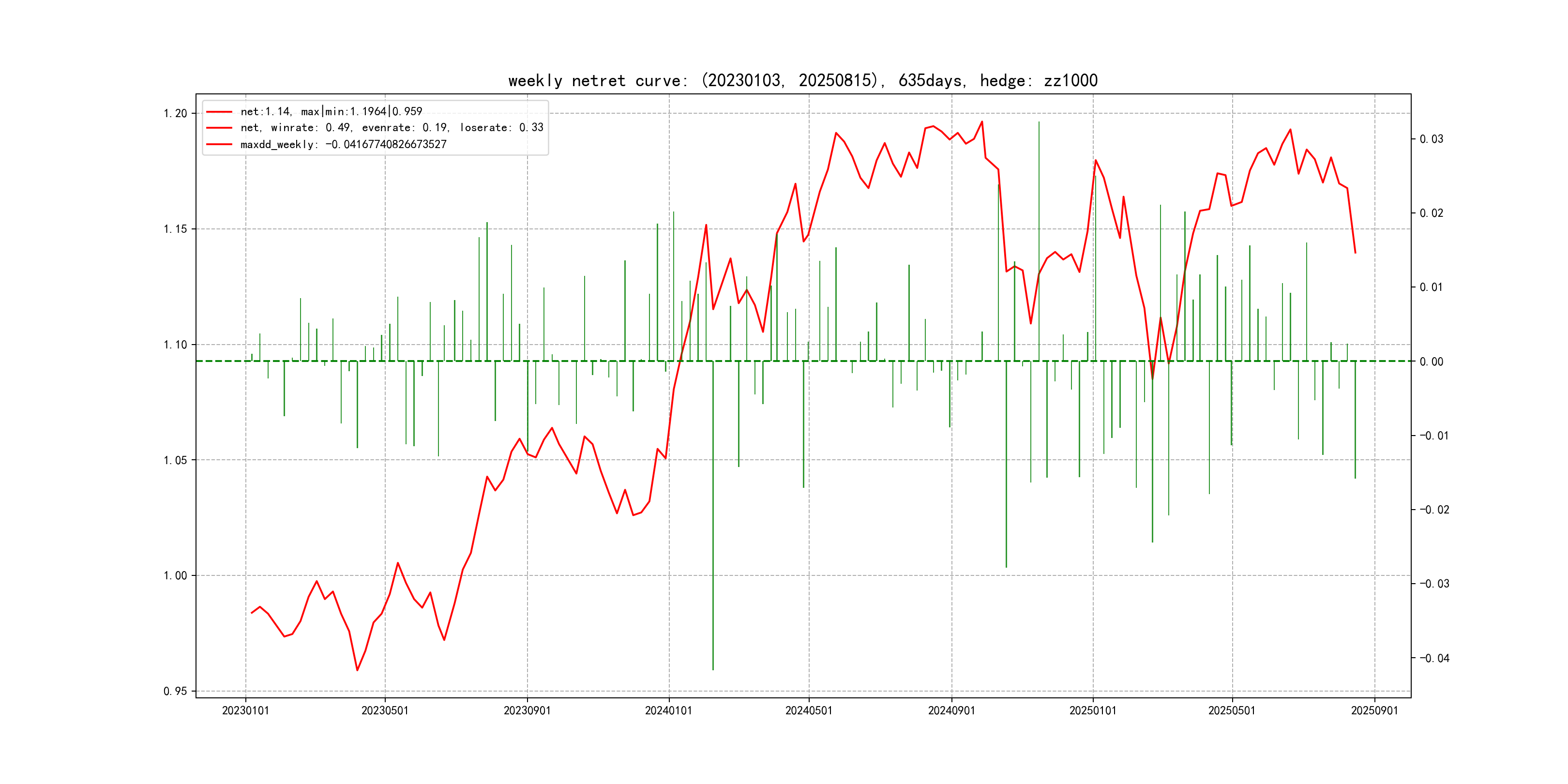Click the maxdd_weekly legend entry

coord(343,144)
